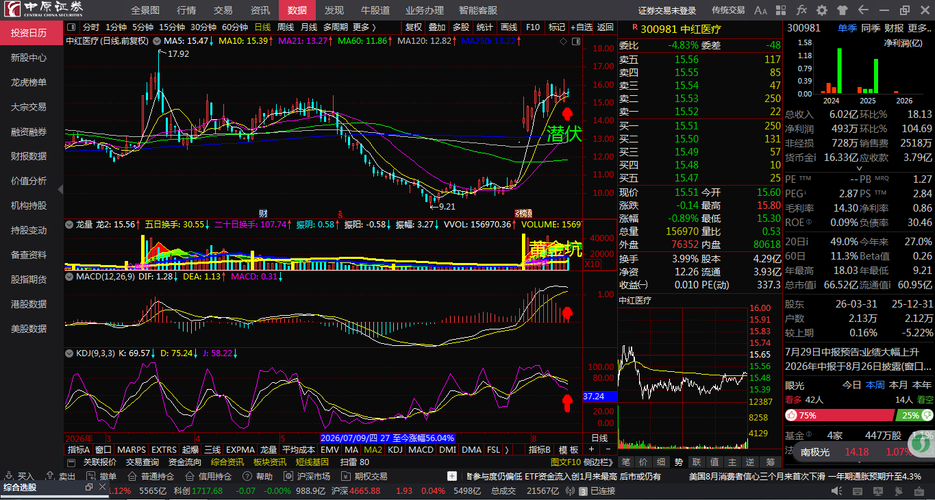Click the list icon left of 关联报价
The width and height of the screenshot is (935, 500).
[x=72, y=462]
